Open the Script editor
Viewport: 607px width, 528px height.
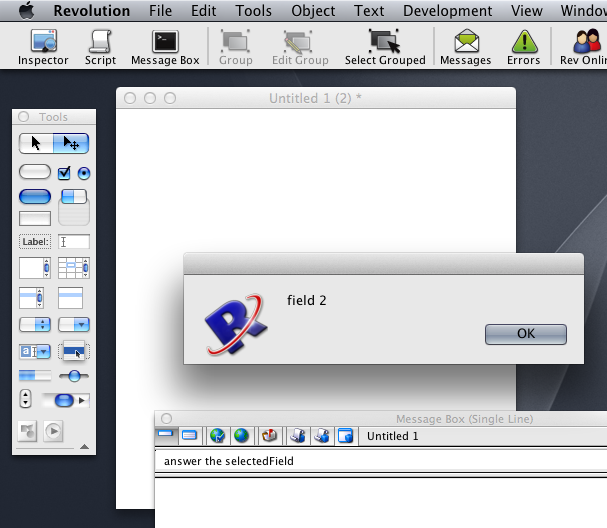tap(100, 47)
